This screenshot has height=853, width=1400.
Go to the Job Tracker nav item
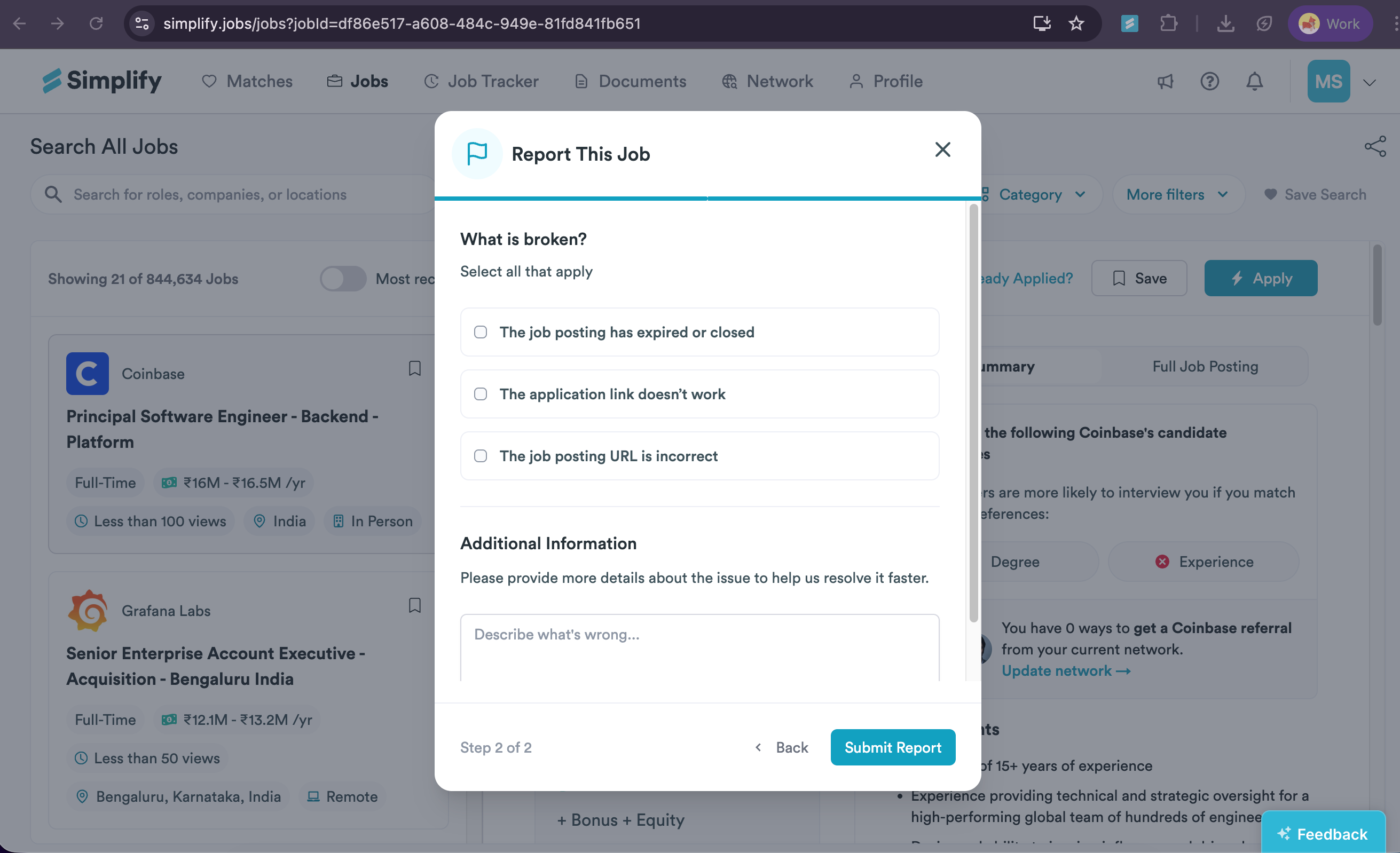pos(481,81)
